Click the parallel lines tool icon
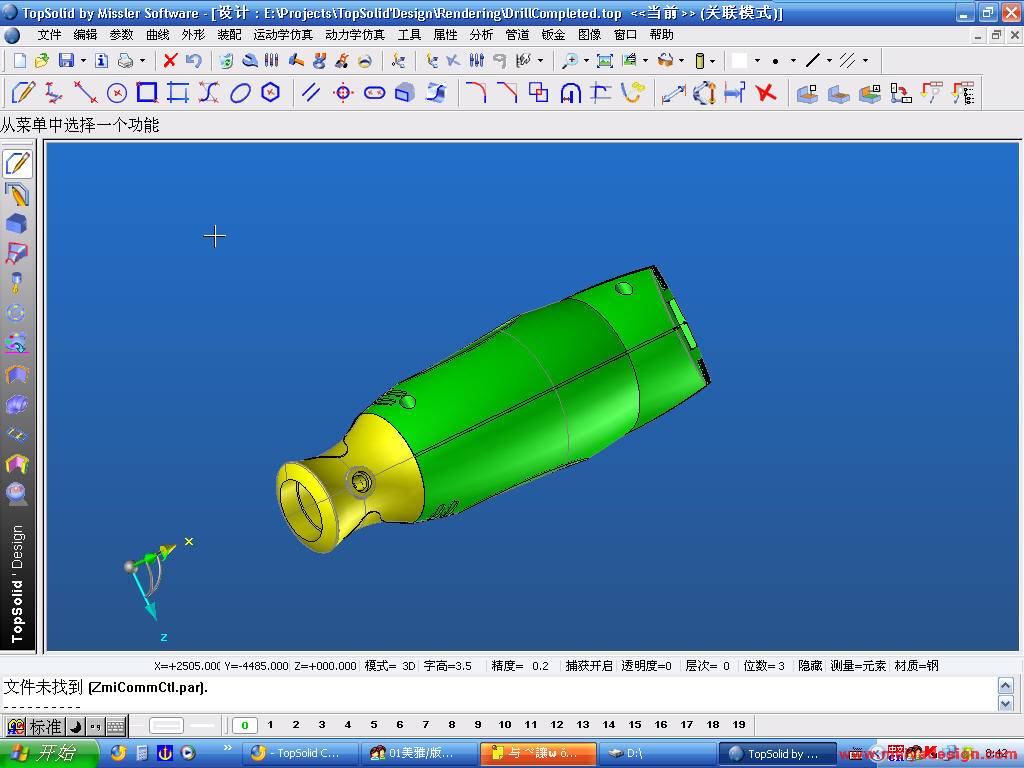Image resolution: width=1024 pixels, height=768 pixels. (x=311, y=93)
